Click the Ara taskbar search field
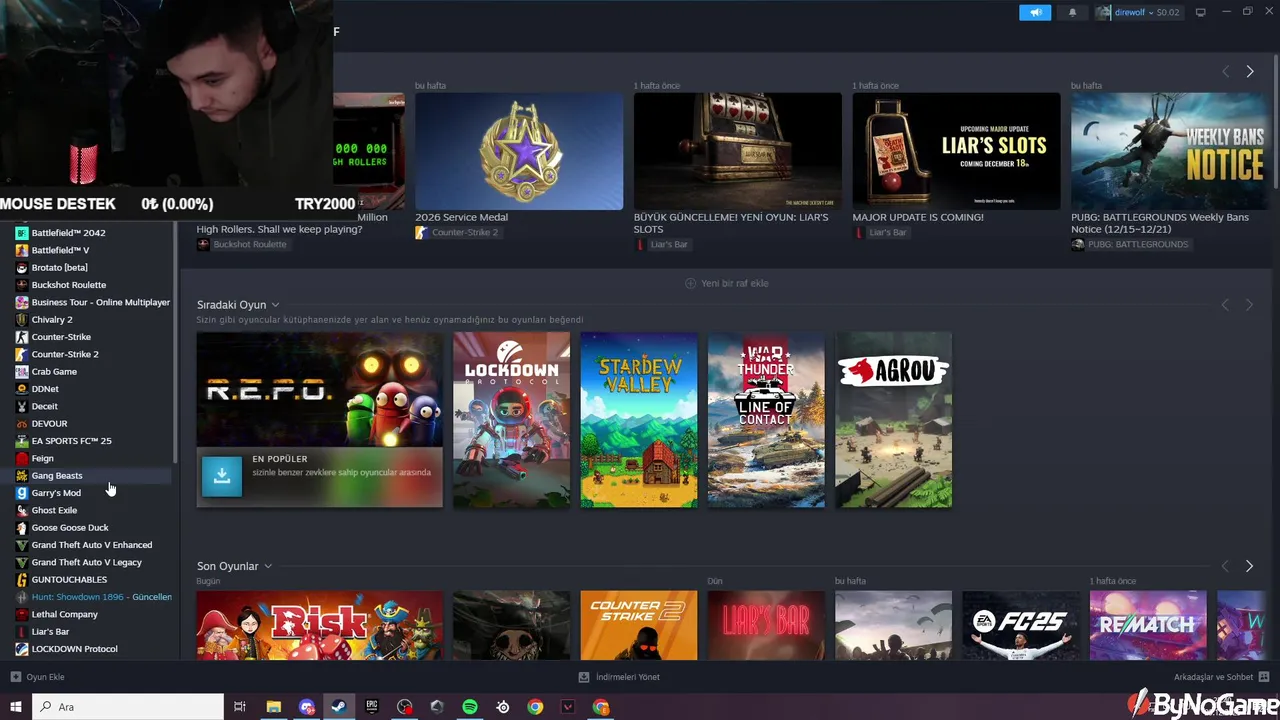 pos(128,707)
